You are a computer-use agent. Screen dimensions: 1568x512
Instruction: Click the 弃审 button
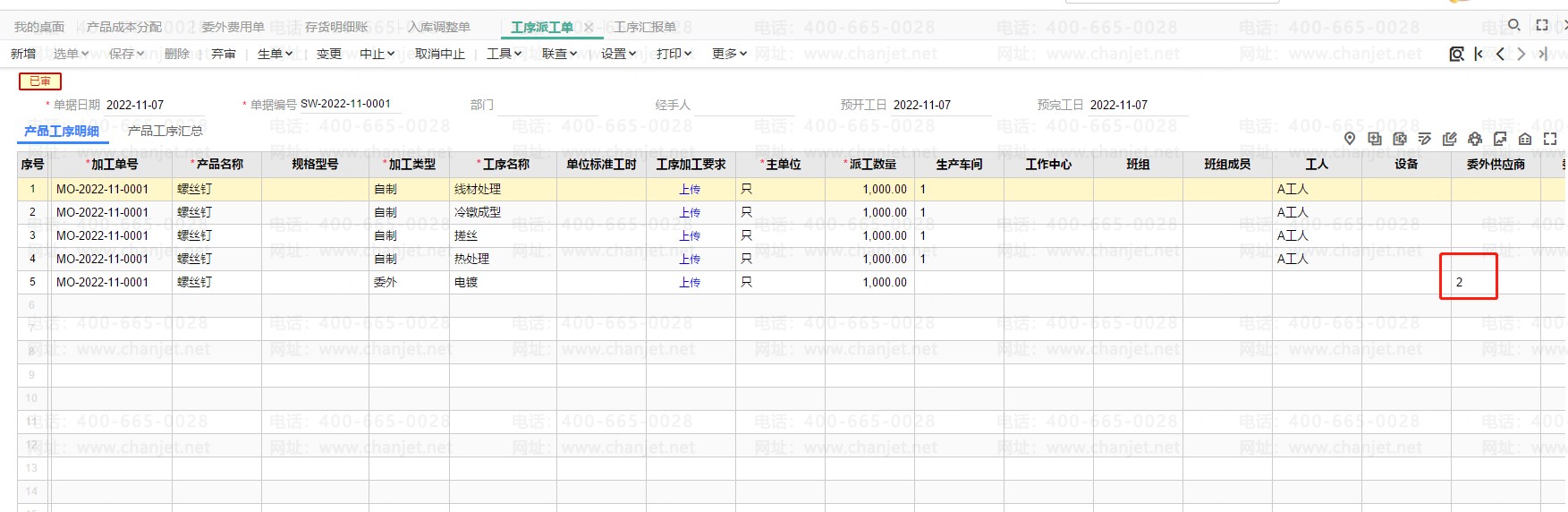pyautogui.click(x=224, y=54)
